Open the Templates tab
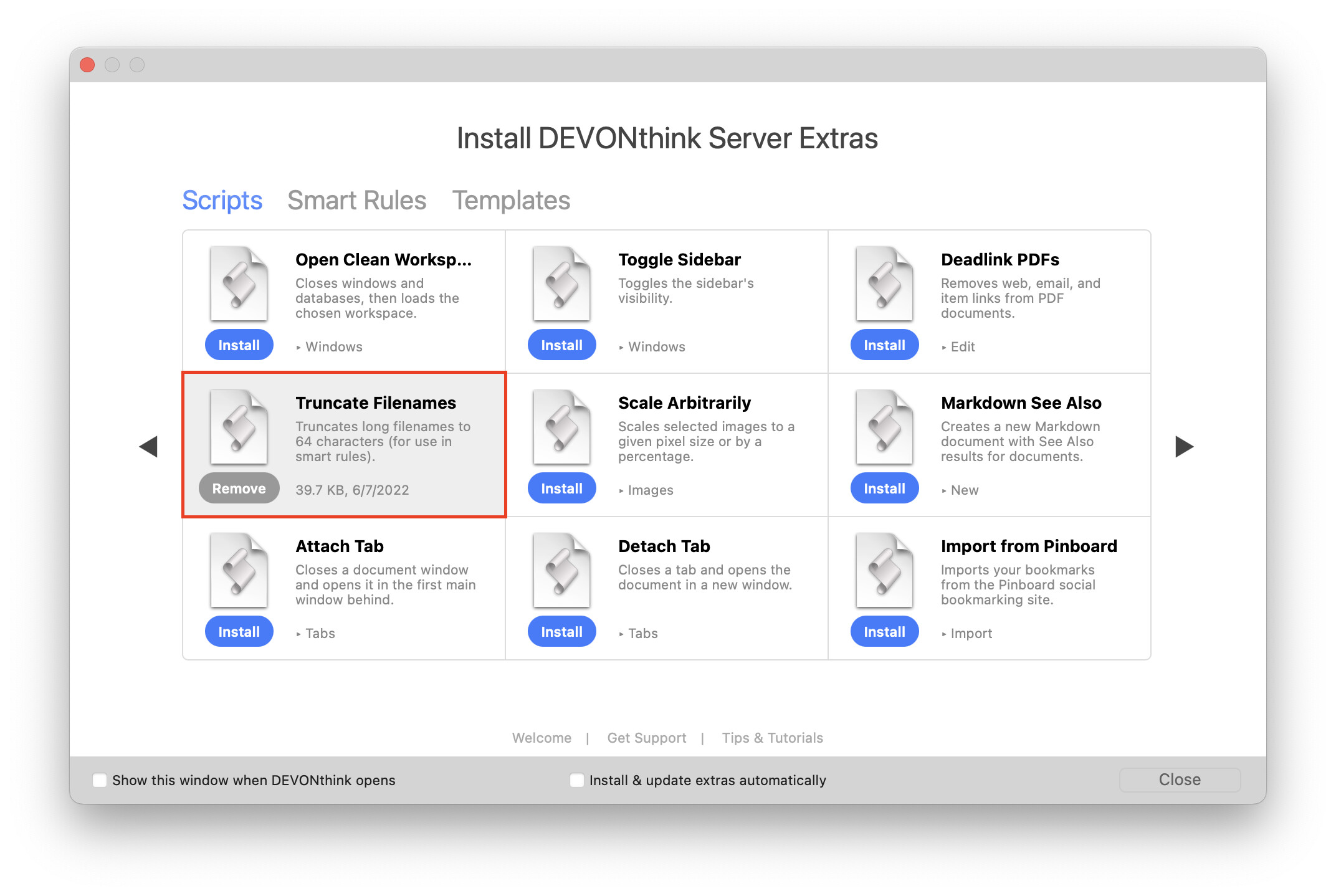 (x=511, y=201)
